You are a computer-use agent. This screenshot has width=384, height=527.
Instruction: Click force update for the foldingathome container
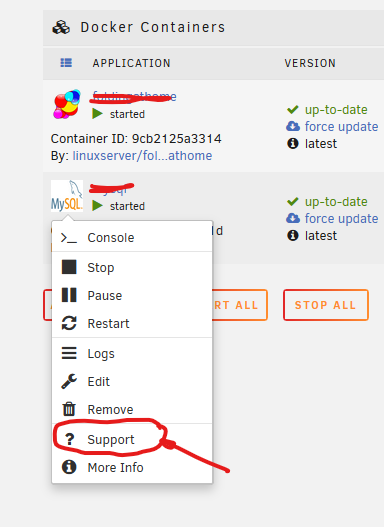[x=341, y=127]
